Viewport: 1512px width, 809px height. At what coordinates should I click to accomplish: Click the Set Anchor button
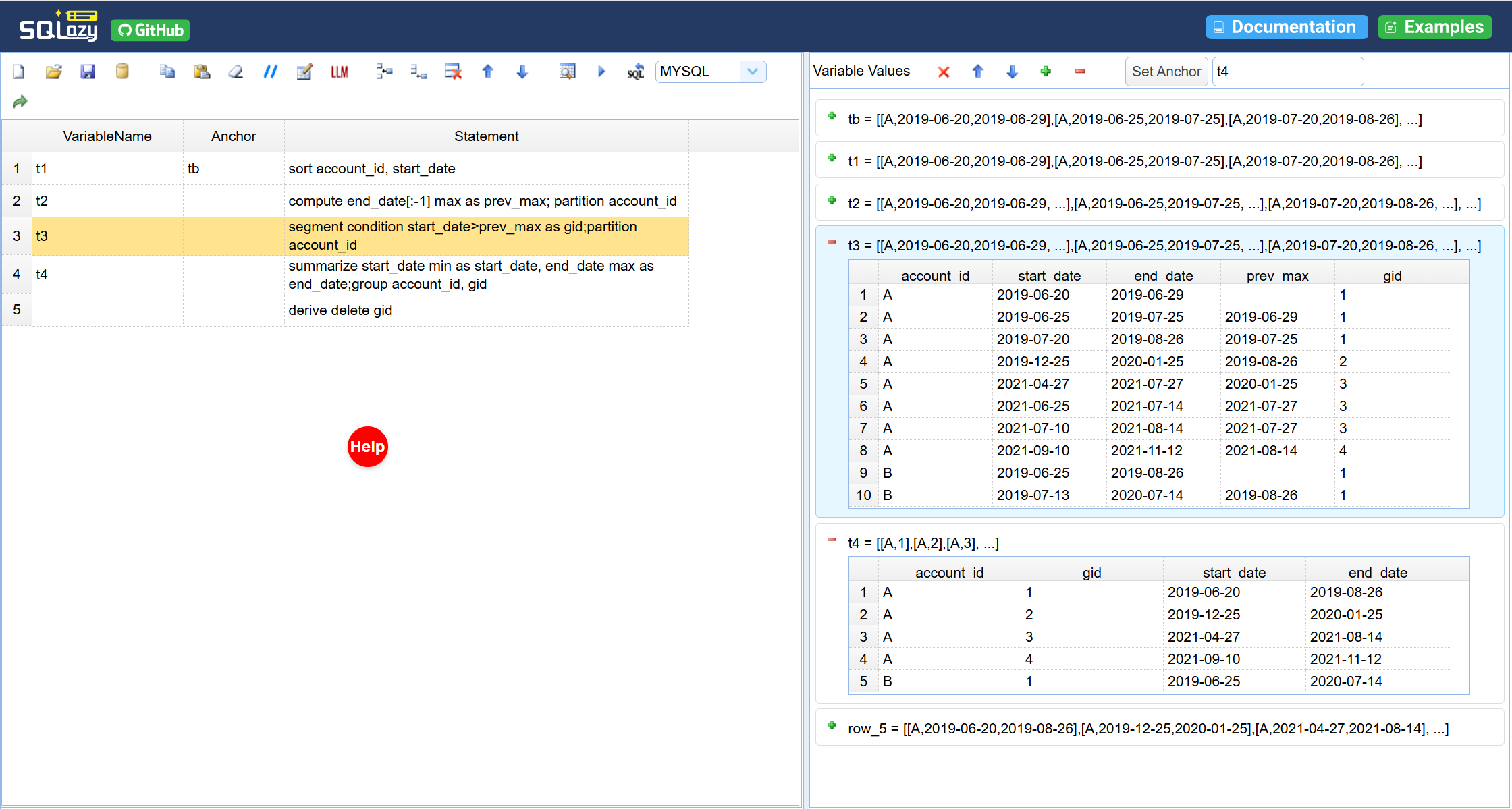click(1166, 72)
